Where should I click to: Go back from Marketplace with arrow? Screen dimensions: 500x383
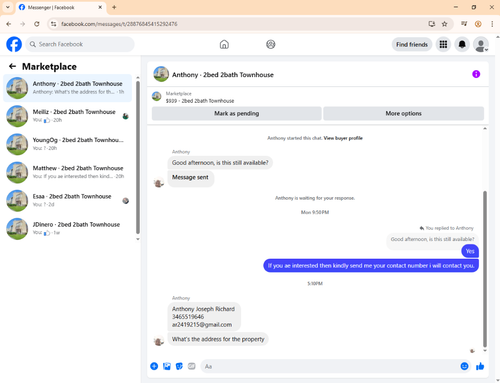tap(12, 66)
